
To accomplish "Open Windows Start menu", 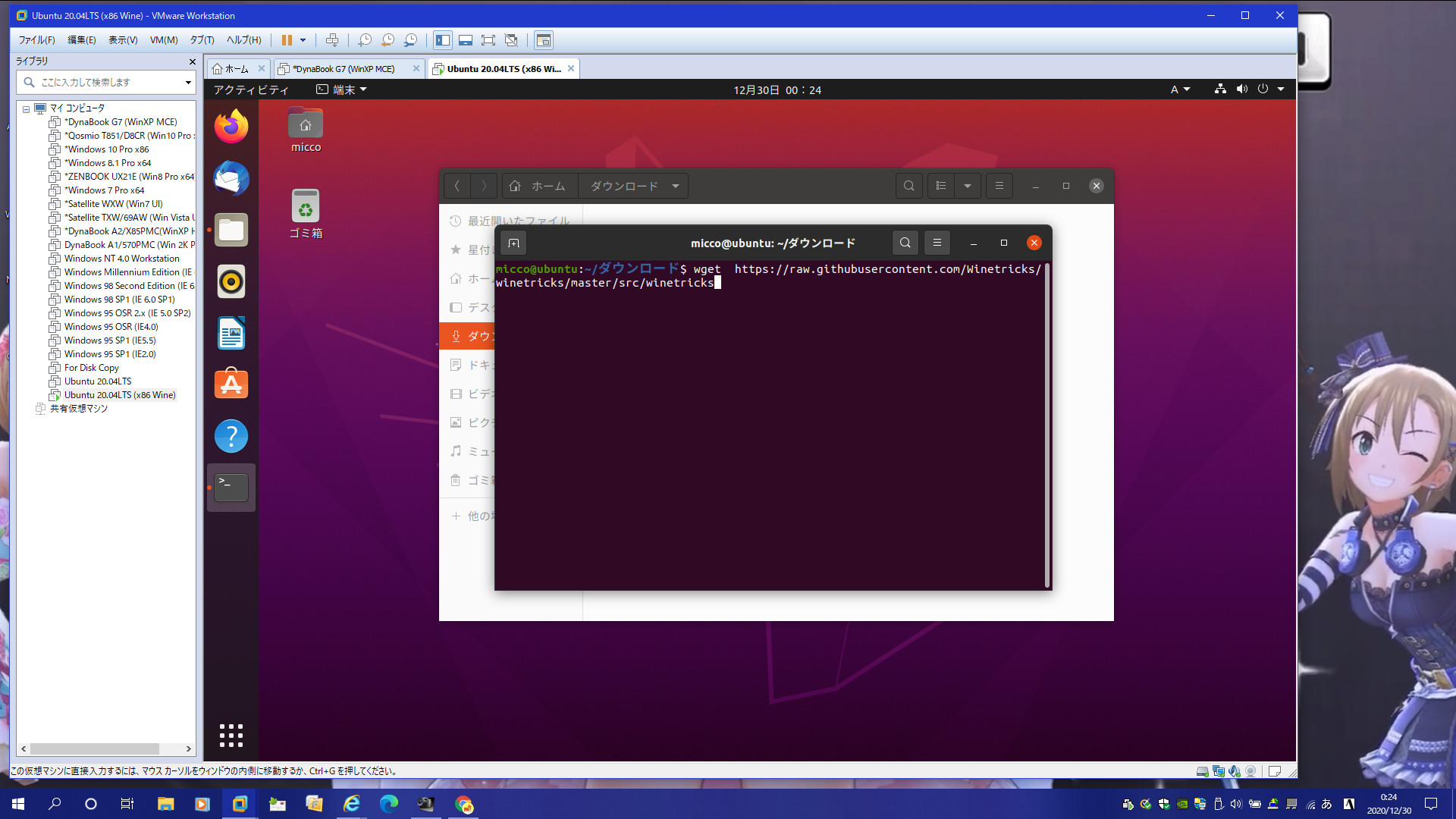I will [x=18, y=804].
